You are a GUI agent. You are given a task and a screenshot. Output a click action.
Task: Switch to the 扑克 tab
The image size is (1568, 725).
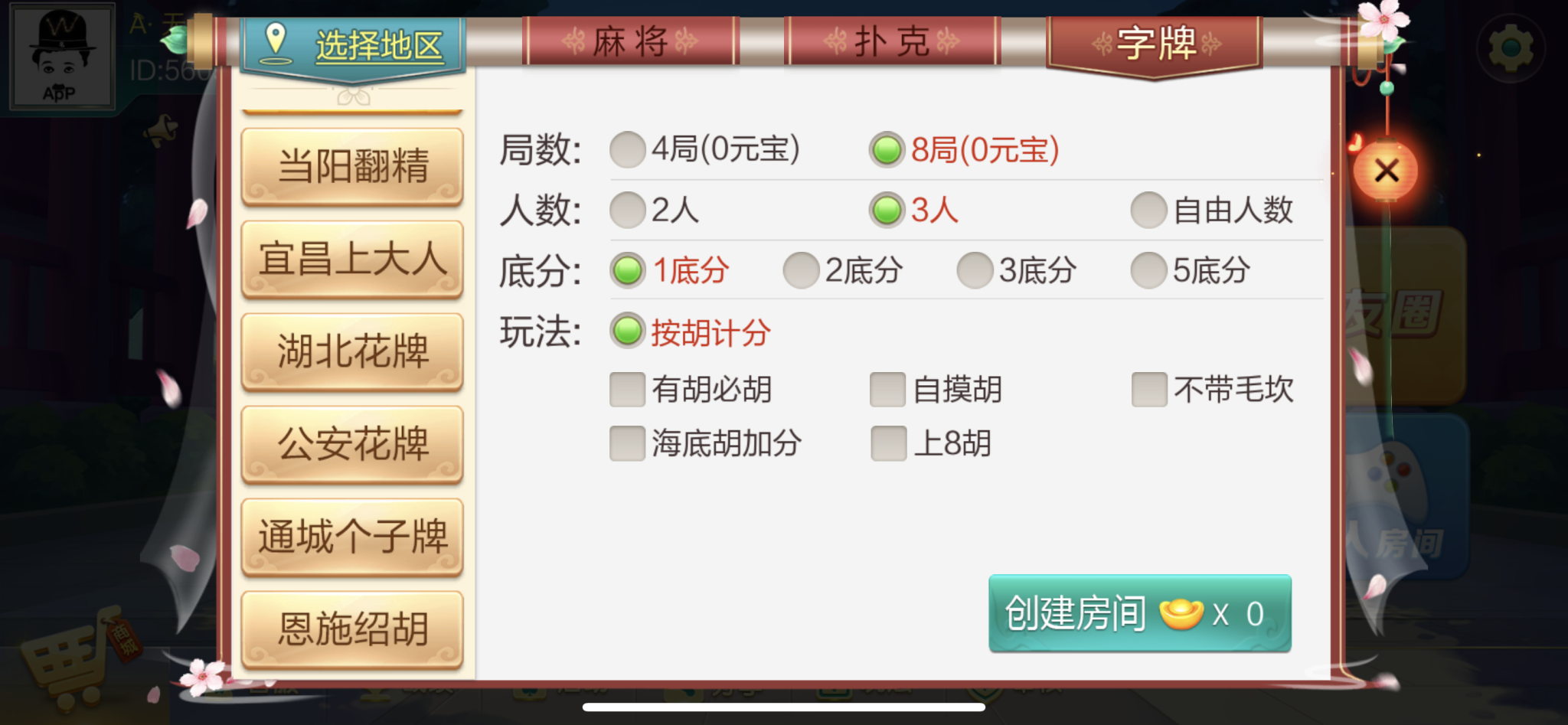(892, 41)
